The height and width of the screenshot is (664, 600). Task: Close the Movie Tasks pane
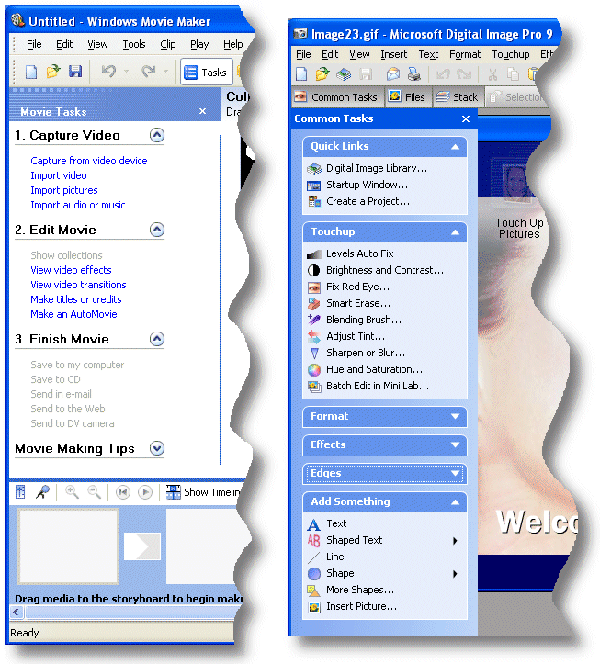202,111
